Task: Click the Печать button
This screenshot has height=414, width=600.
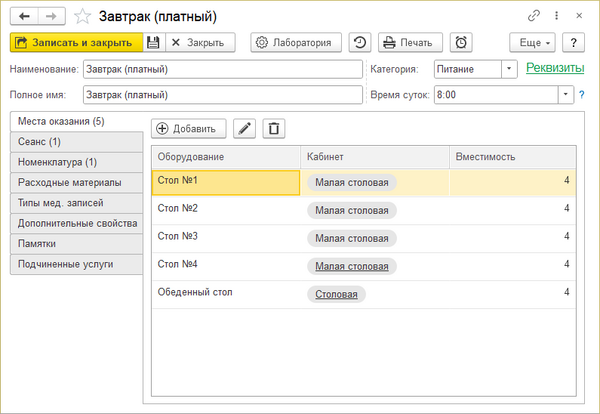Action: point(410,42)
